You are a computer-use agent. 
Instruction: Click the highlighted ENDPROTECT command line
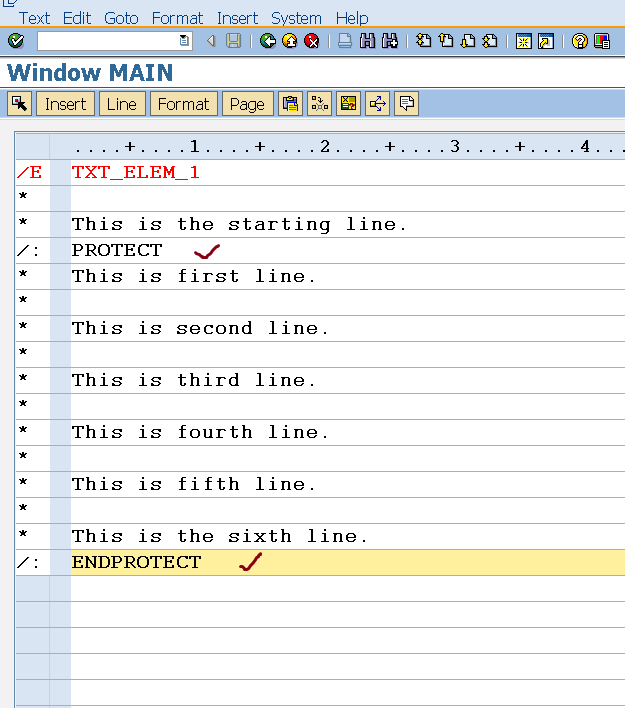pos(348,562)
